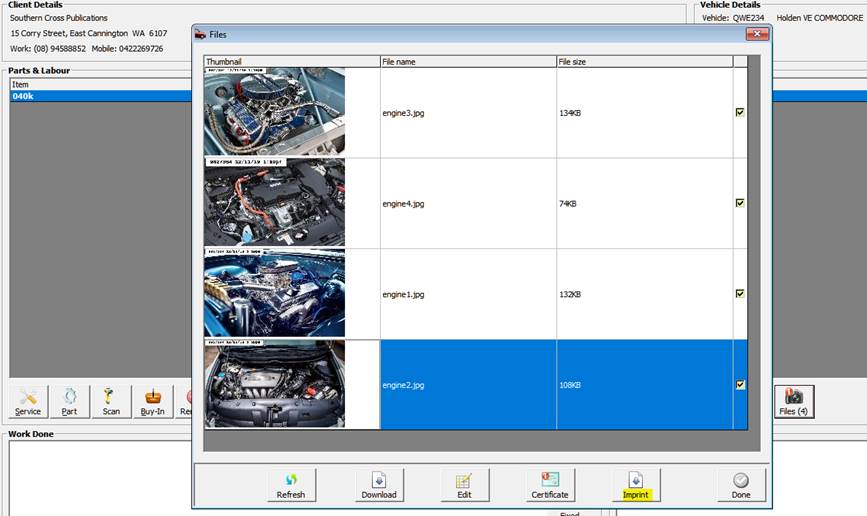Image resolution: width=867 pixels, height=516 pixels.
Task: Toggle checkbox for selected engine2.jpg
Action: point(740,385)
